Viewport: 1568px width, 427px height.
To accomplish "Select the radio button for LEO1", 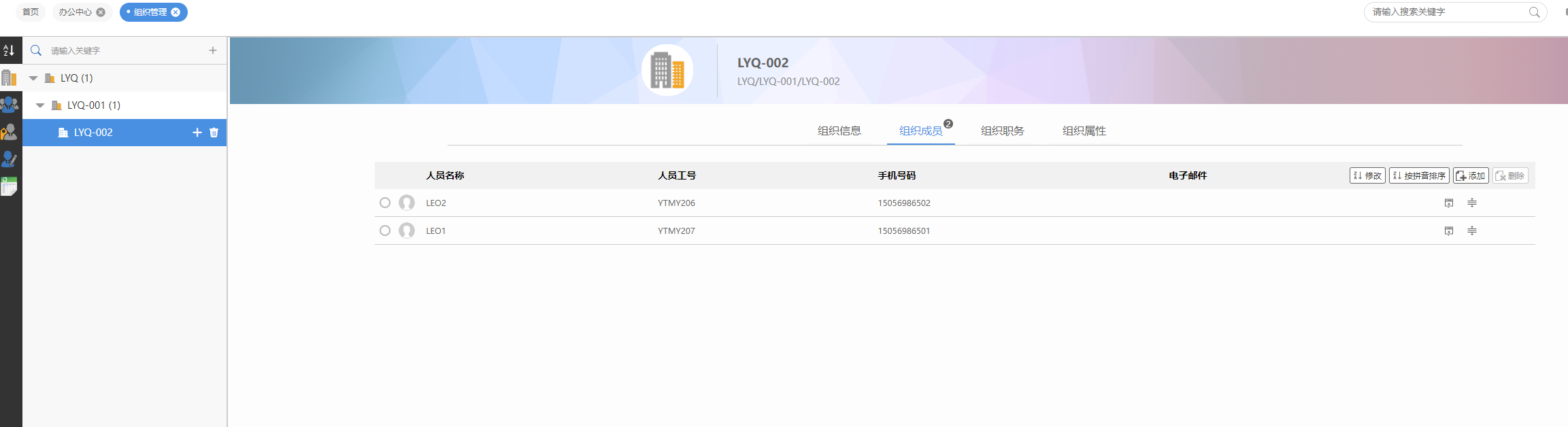I will 385,230.
